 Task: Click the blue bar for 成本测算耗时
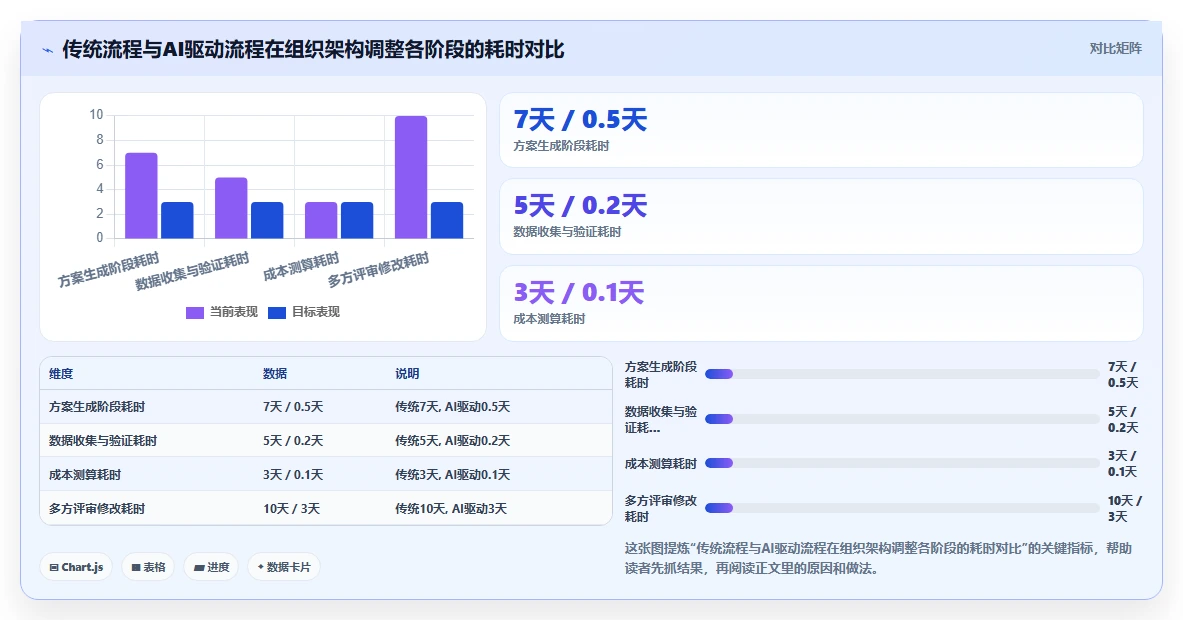[x=357, y=220]
